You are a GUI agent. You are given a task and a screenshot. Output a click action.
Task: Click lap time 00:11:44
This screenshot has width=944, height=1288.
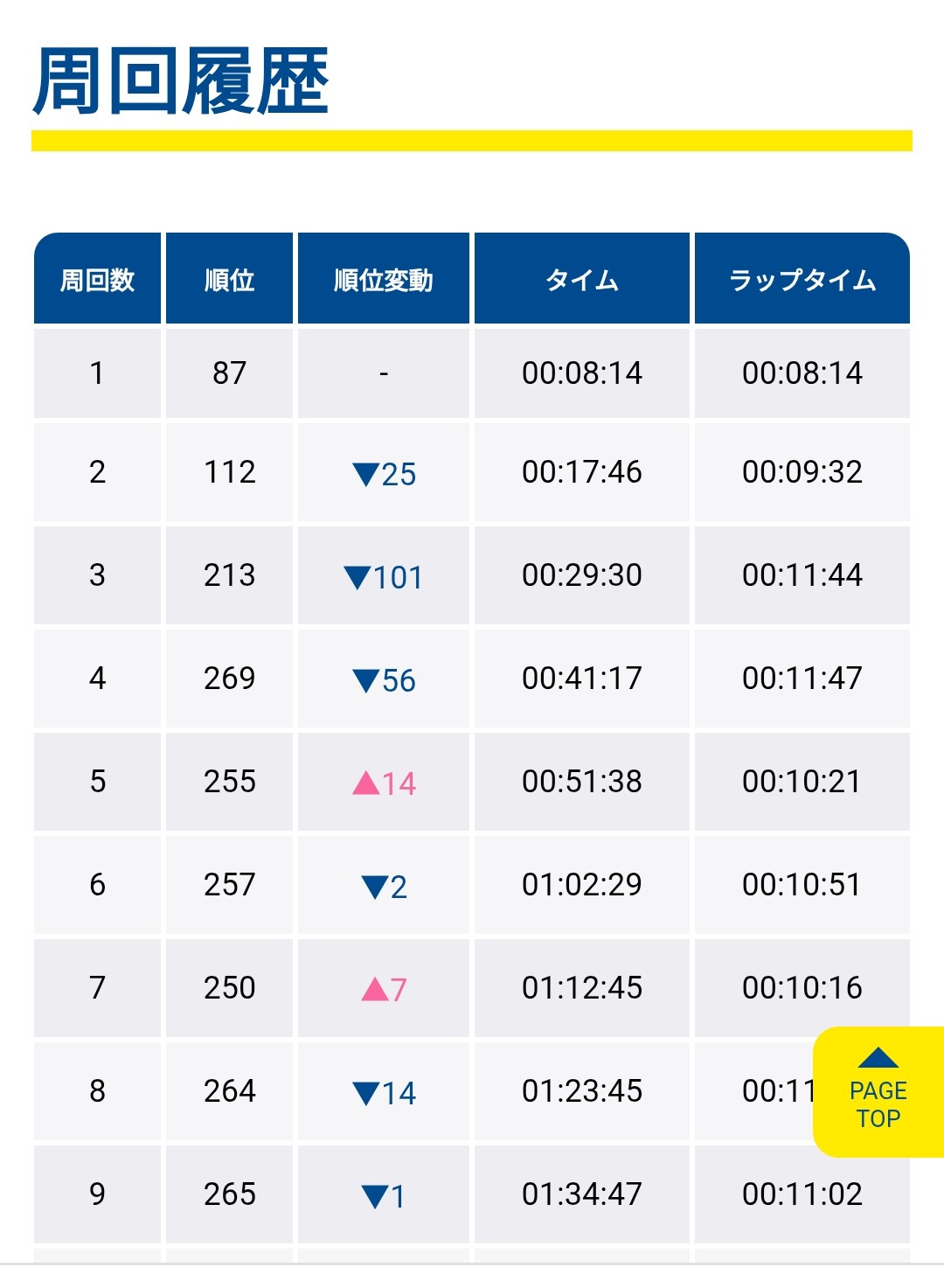tap(802, 575)
